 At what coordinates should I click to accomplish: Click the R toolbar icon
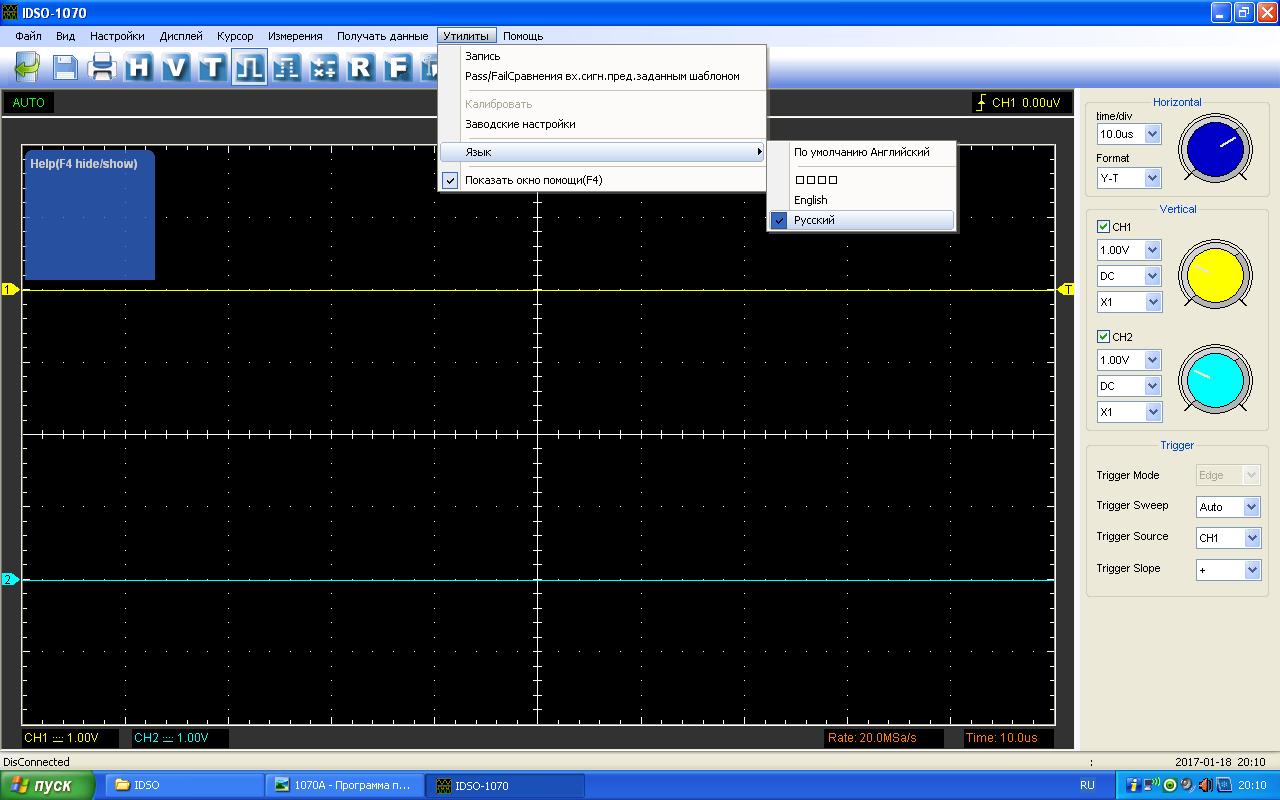[360, 67]
